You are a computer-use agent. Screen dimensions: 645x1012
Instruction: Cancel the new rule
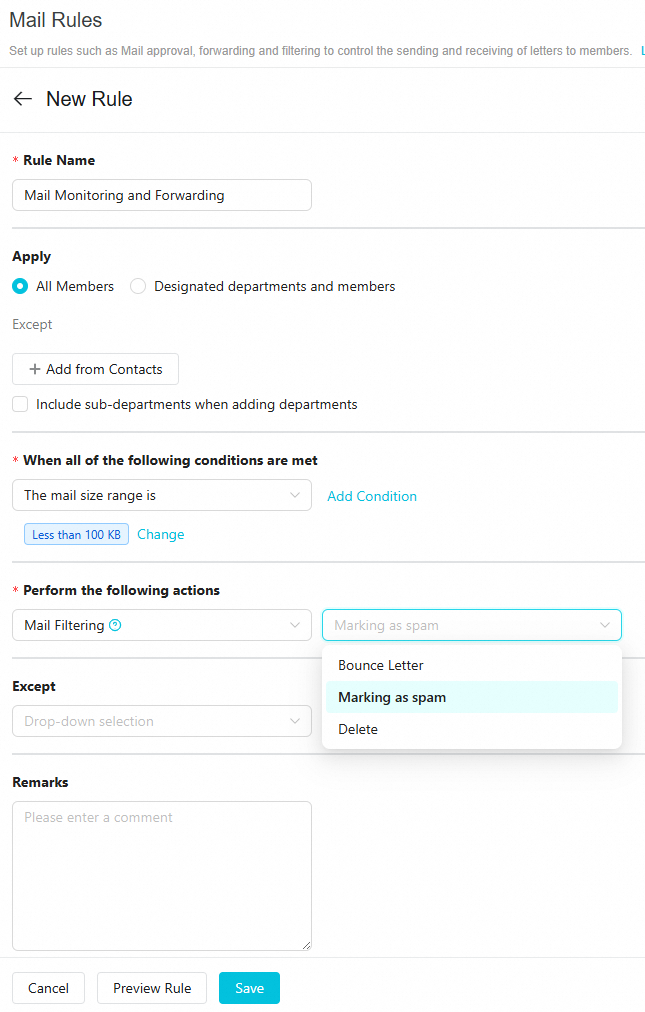click(48, 988)
